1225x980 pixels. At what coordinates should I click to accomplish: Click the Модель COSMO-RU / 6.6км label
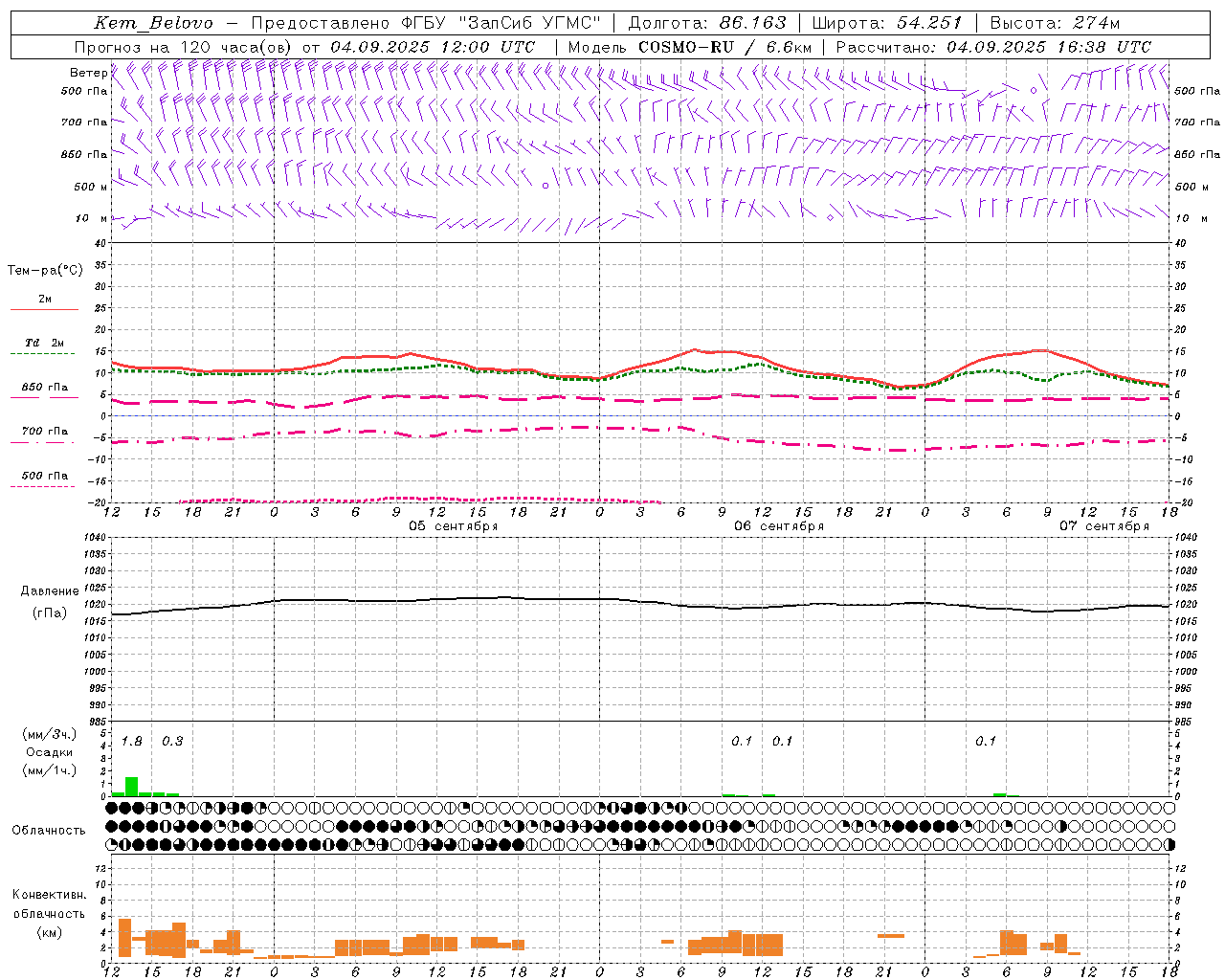click(690, 47)
